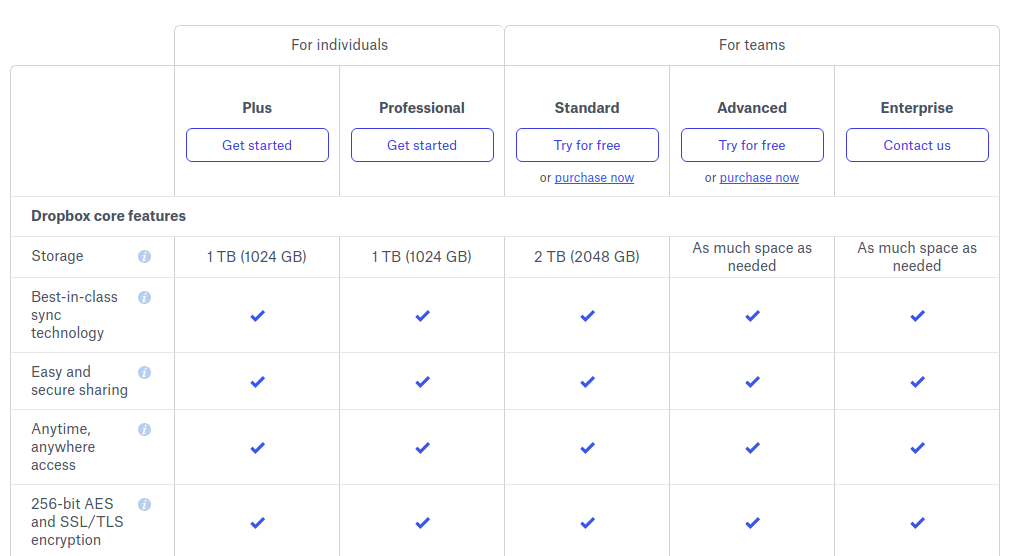Show info for Anytime, anywhere access
The image size is (1010, 556).
click(x=144, y=429)
